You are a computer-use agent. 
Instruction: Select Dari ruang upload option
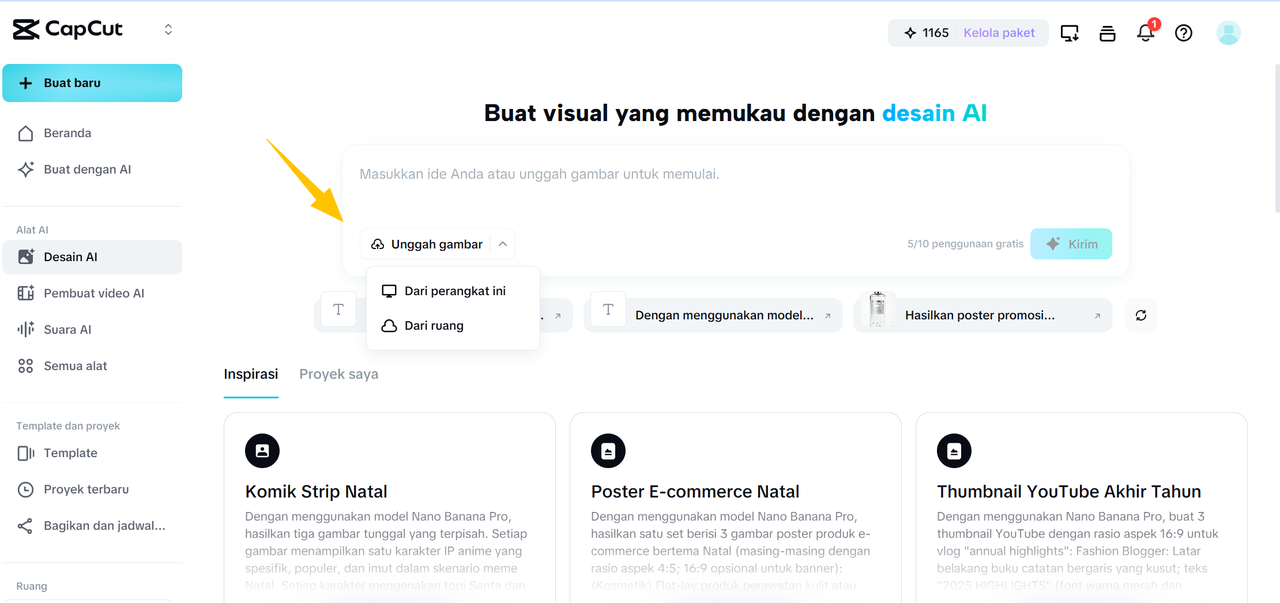pyautogui.click(x=434, y=325)
